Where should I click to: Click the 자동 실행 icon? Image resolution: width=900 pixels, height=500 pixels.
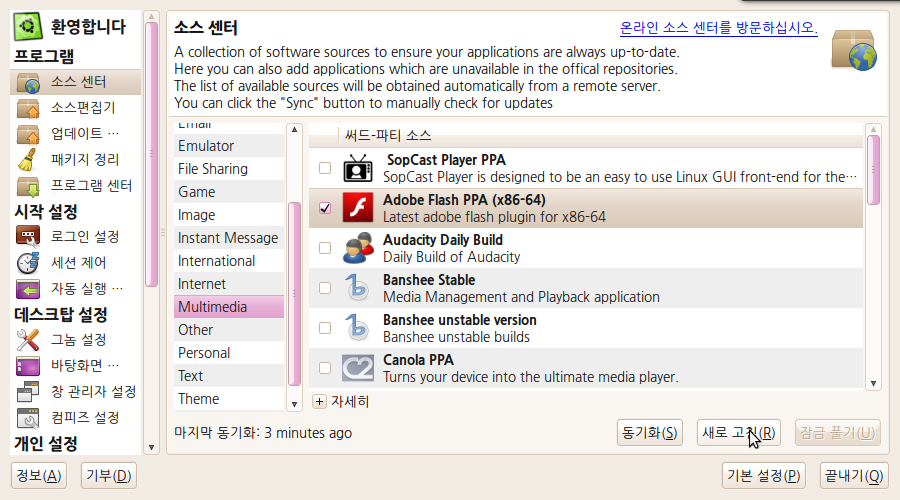28,289
